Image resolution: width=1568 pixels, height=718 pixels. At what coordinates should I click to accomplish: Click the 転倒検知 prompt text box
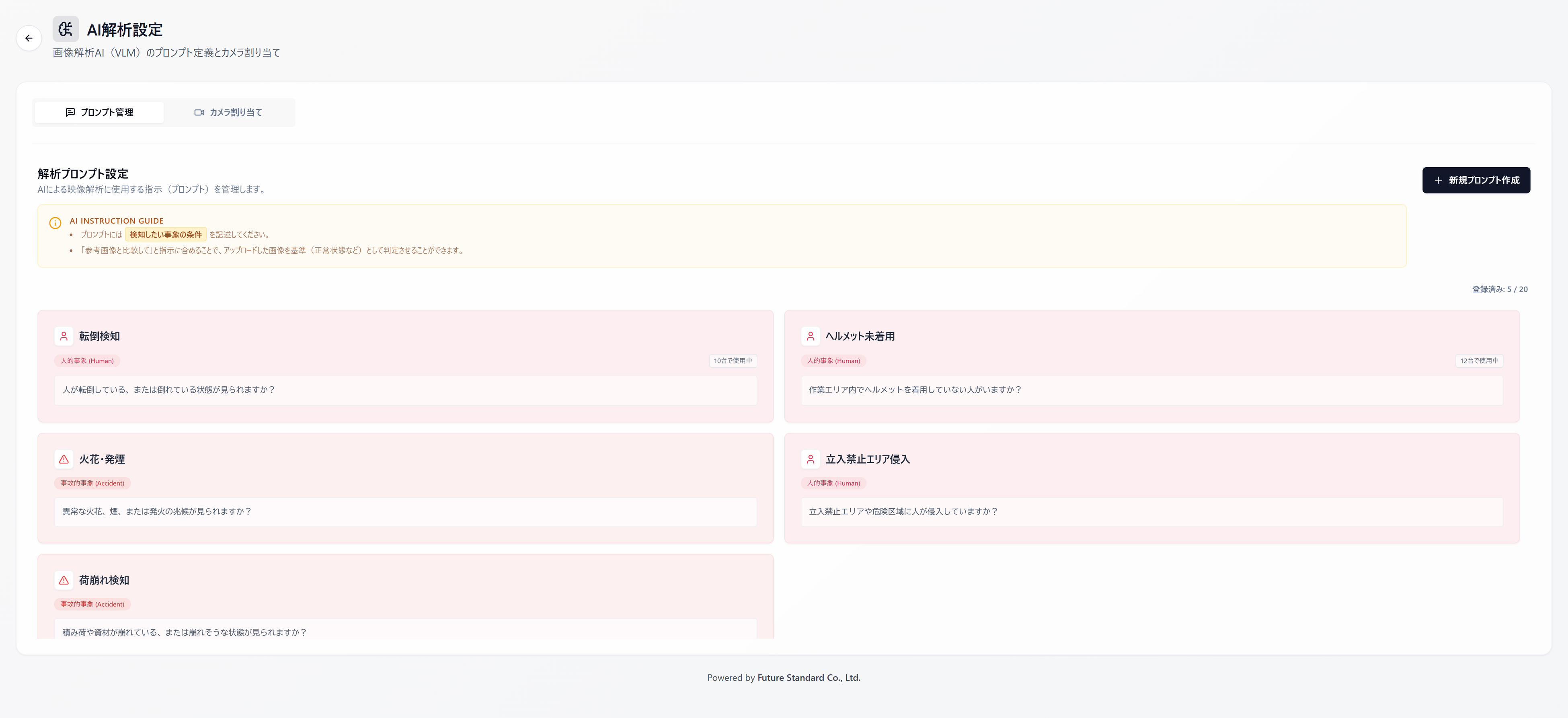tap(405, 390)
